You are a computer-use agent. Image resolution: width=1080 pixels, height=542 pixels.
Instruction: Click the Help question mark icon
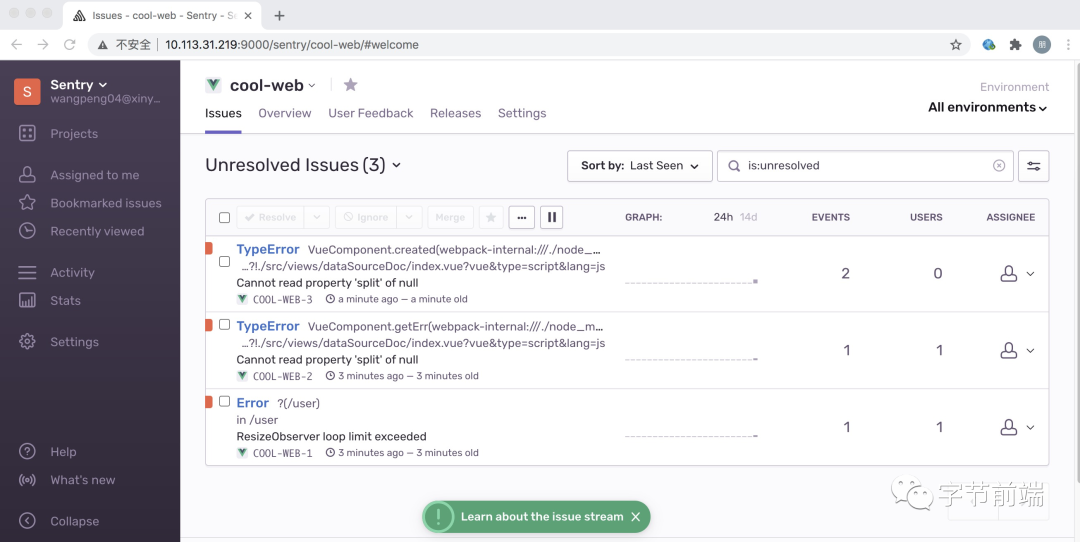[x=27, y=452]
